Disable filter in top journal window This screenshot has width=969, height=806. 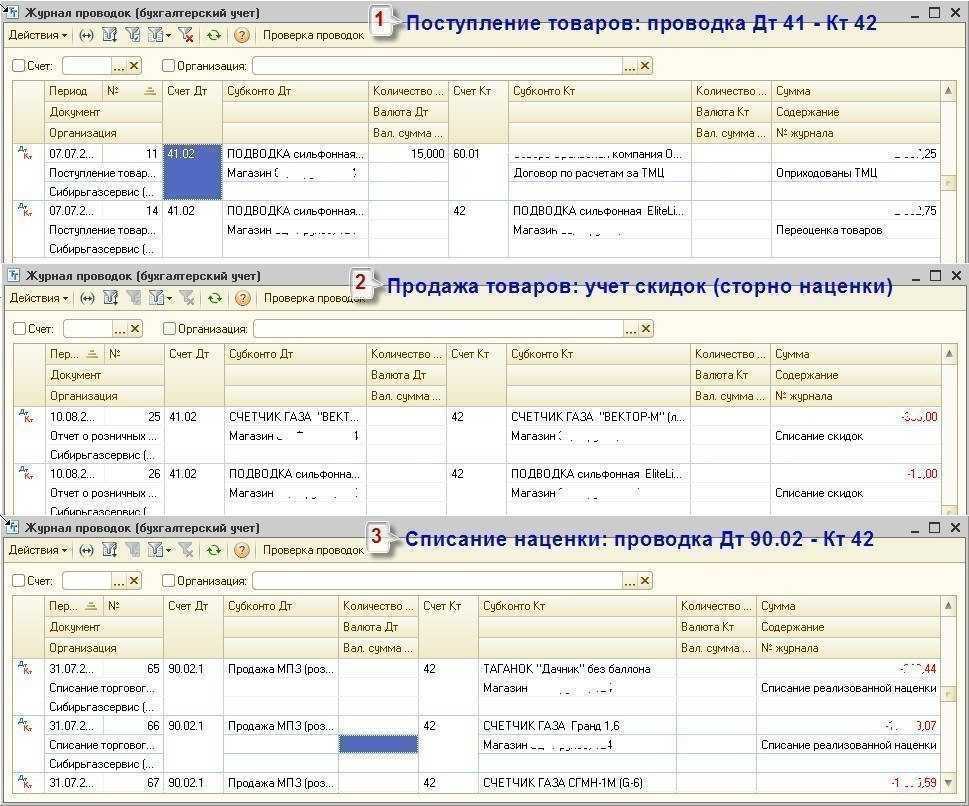[185, 35]
